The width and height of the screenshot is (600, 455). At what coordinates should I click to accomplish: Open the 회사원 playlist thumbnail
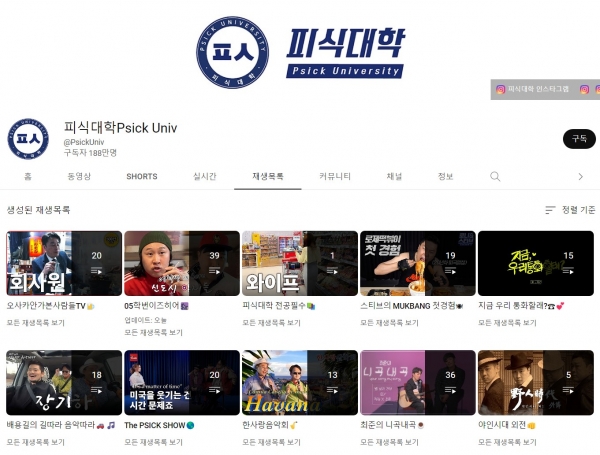click(64, 263)
